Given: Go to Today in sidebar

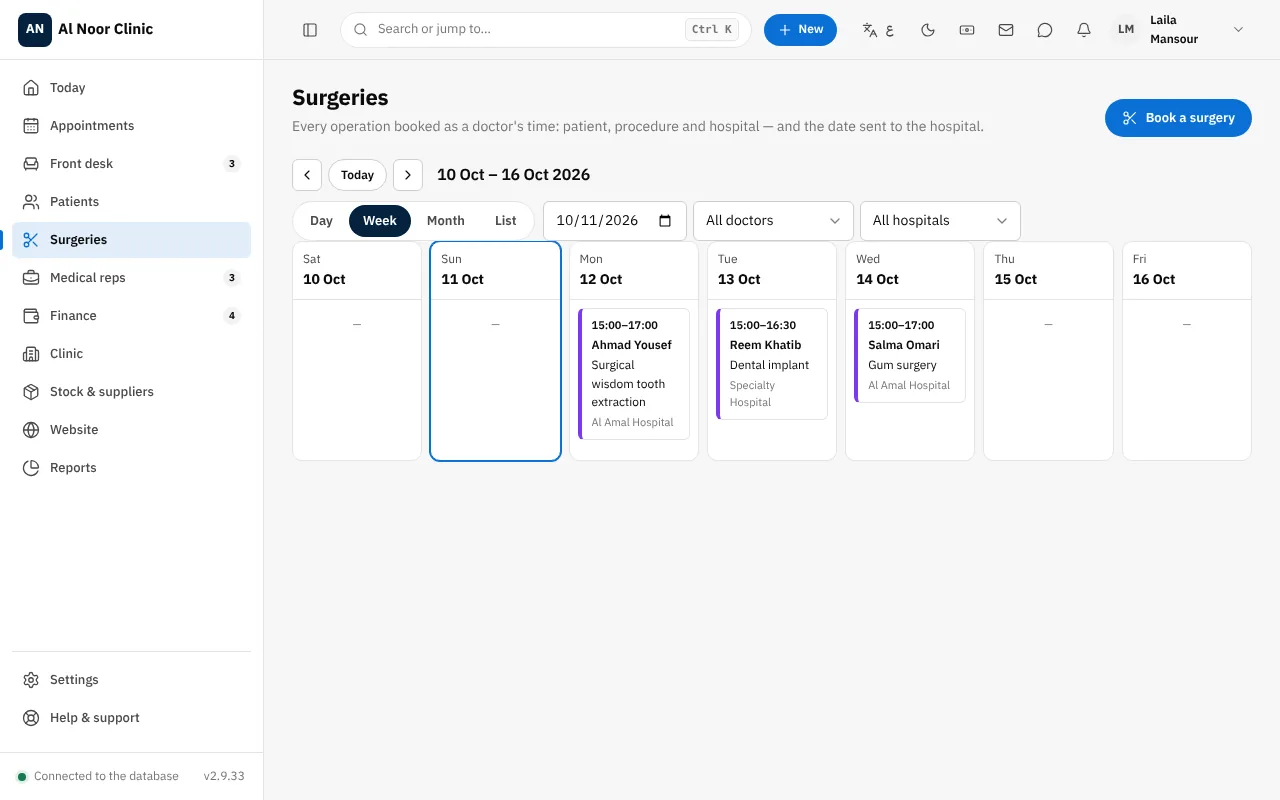Looking at the screenshot, I should [x=131, y=88].
